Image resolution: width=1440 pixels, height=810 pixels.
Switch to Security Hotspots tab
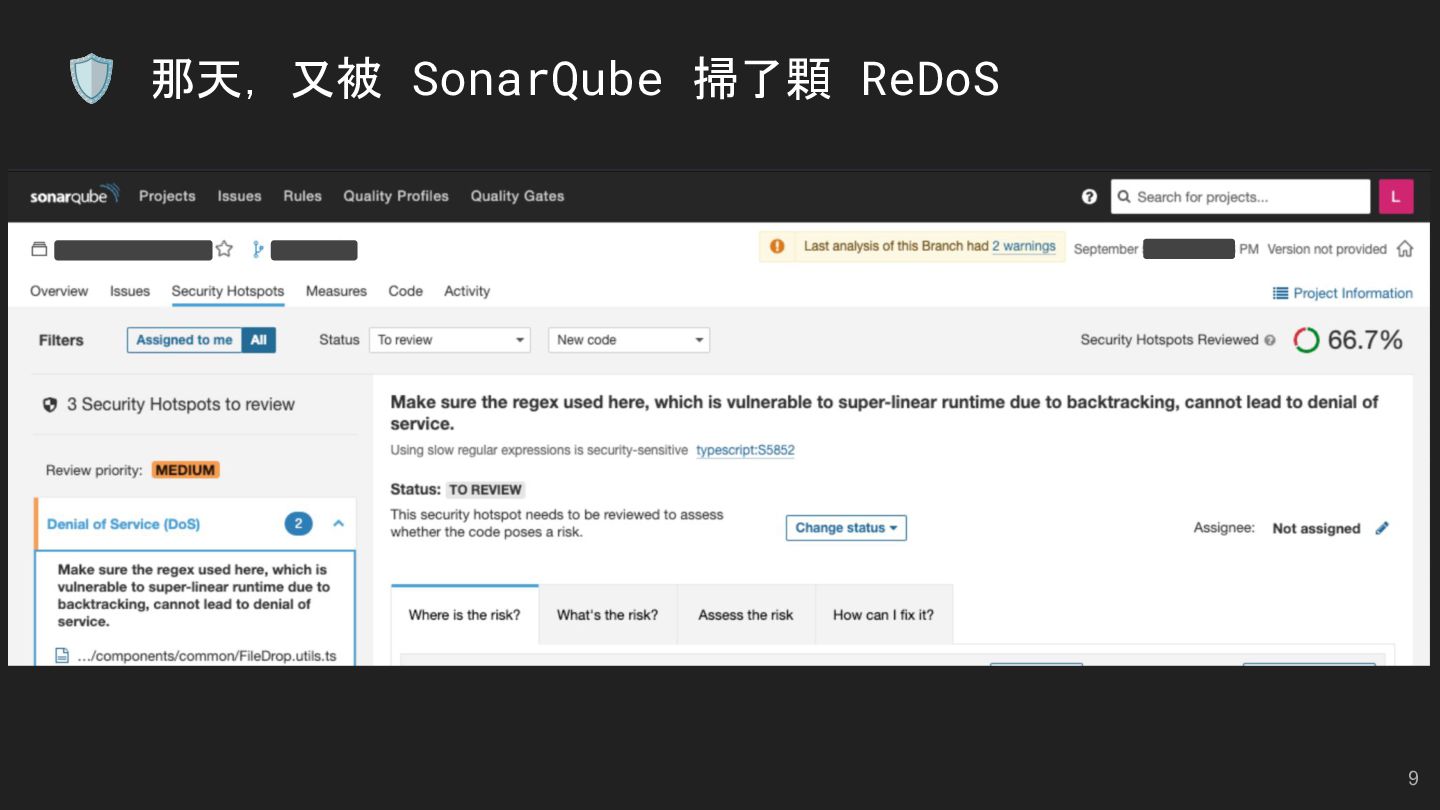coord(228,291)
